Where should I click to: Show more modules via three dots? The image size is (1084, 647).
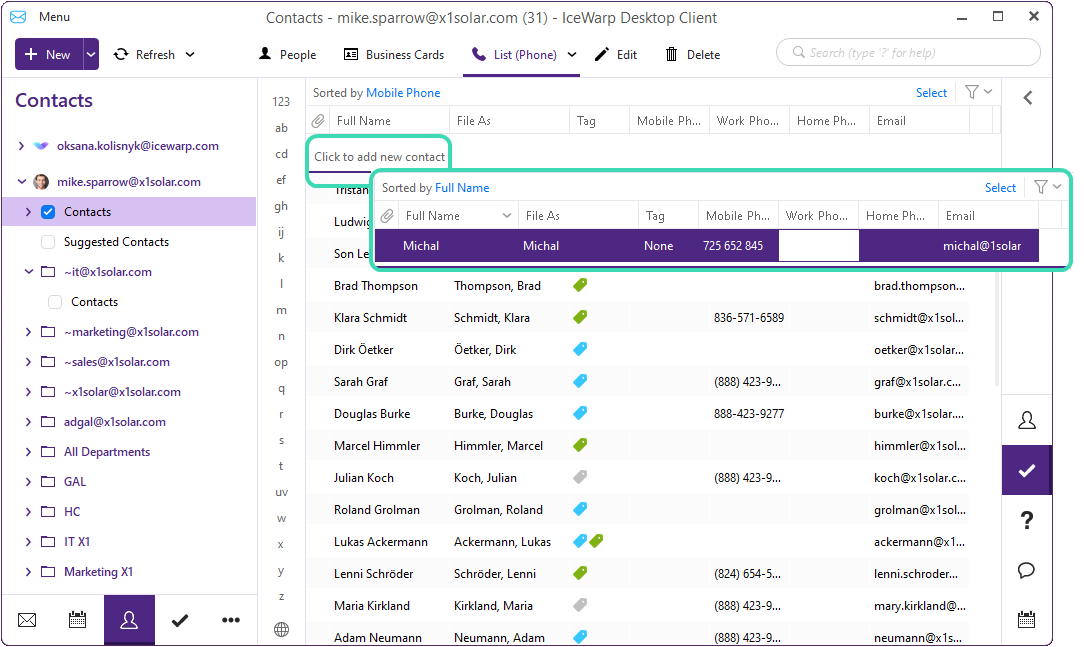click(x=231, y=620)
